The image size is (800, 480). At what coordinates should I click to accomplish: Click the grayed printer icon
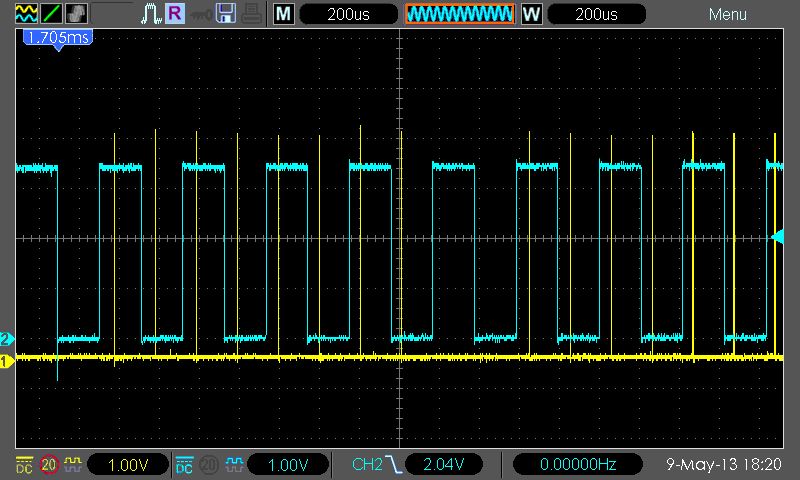coord(252,14)
